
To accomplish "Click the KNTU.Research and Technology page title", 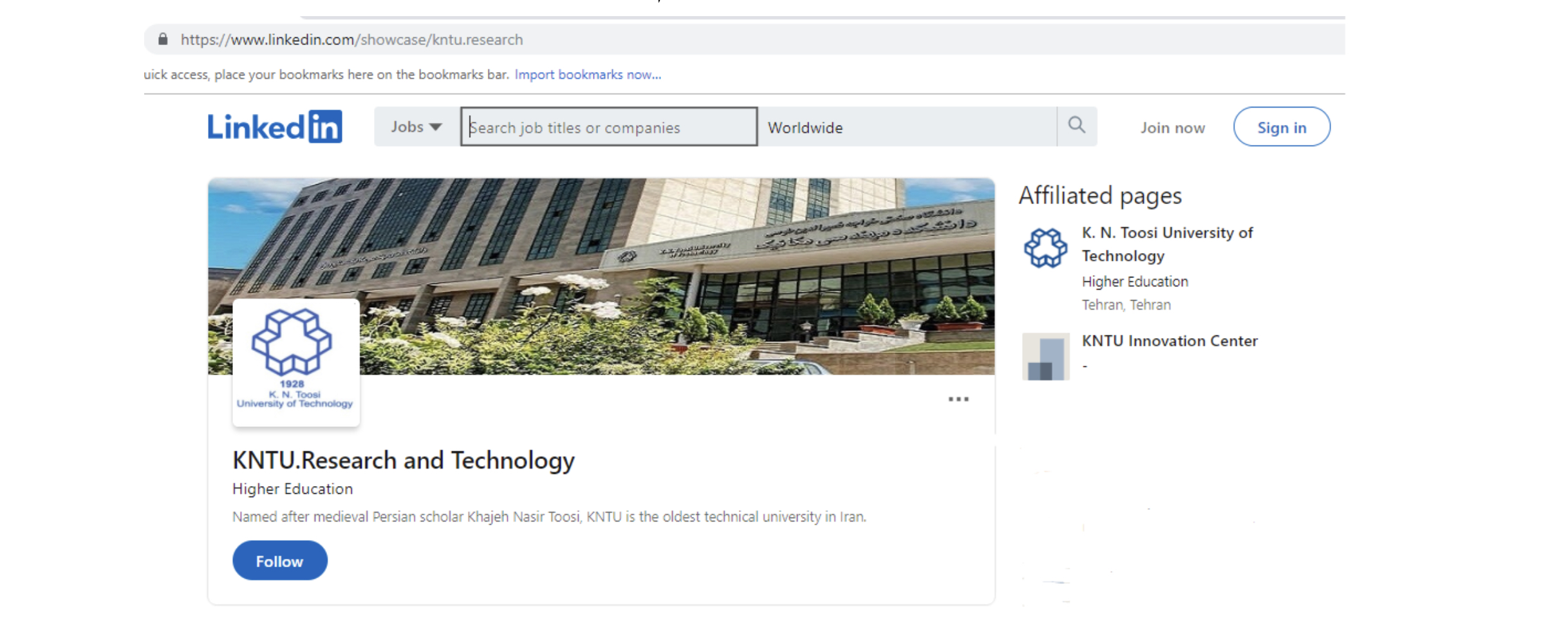I will (x=404, y=460).
